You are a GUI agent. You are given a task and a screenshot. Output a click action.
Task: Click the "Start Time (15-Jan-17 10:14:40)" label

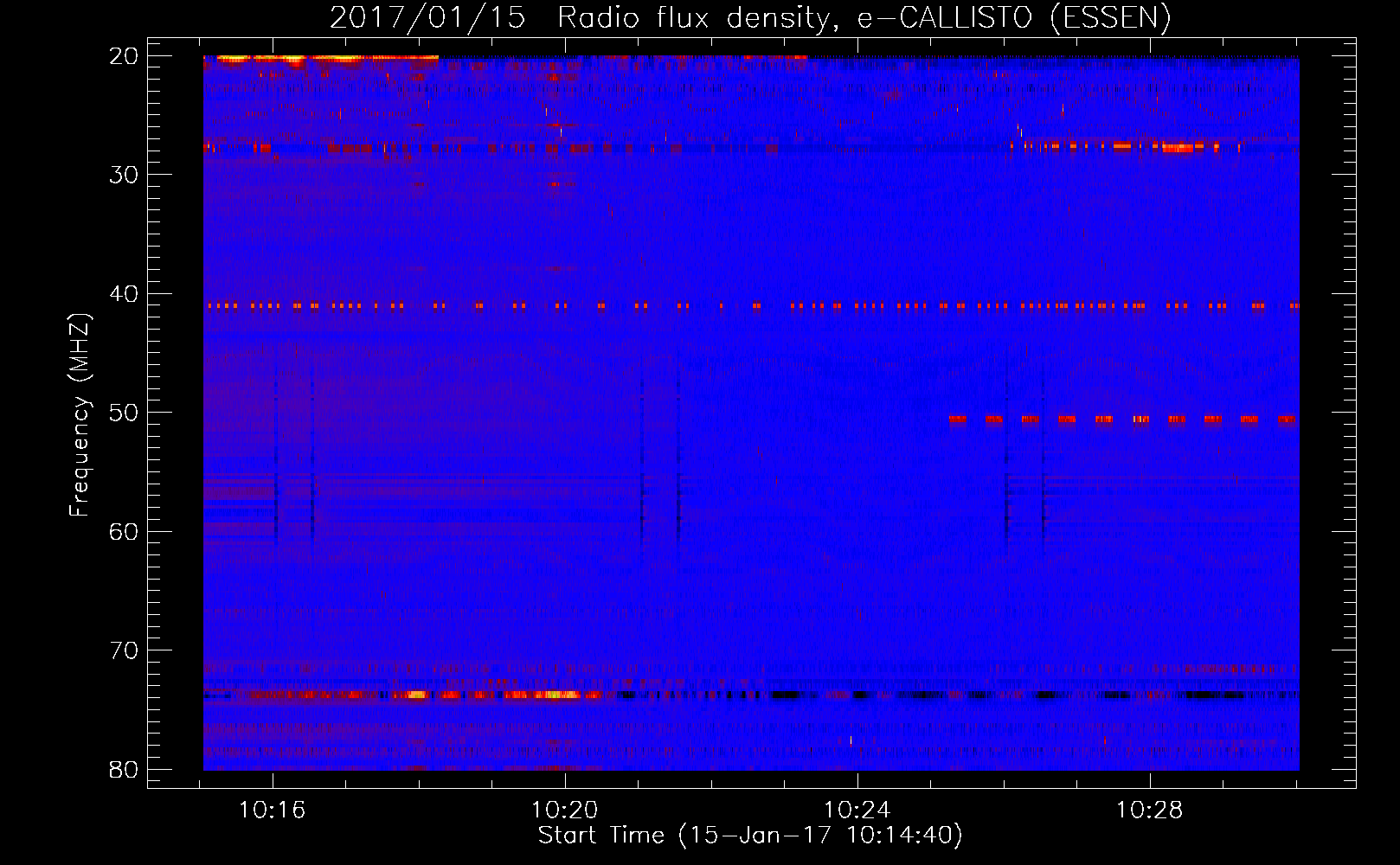coord(750,836)
